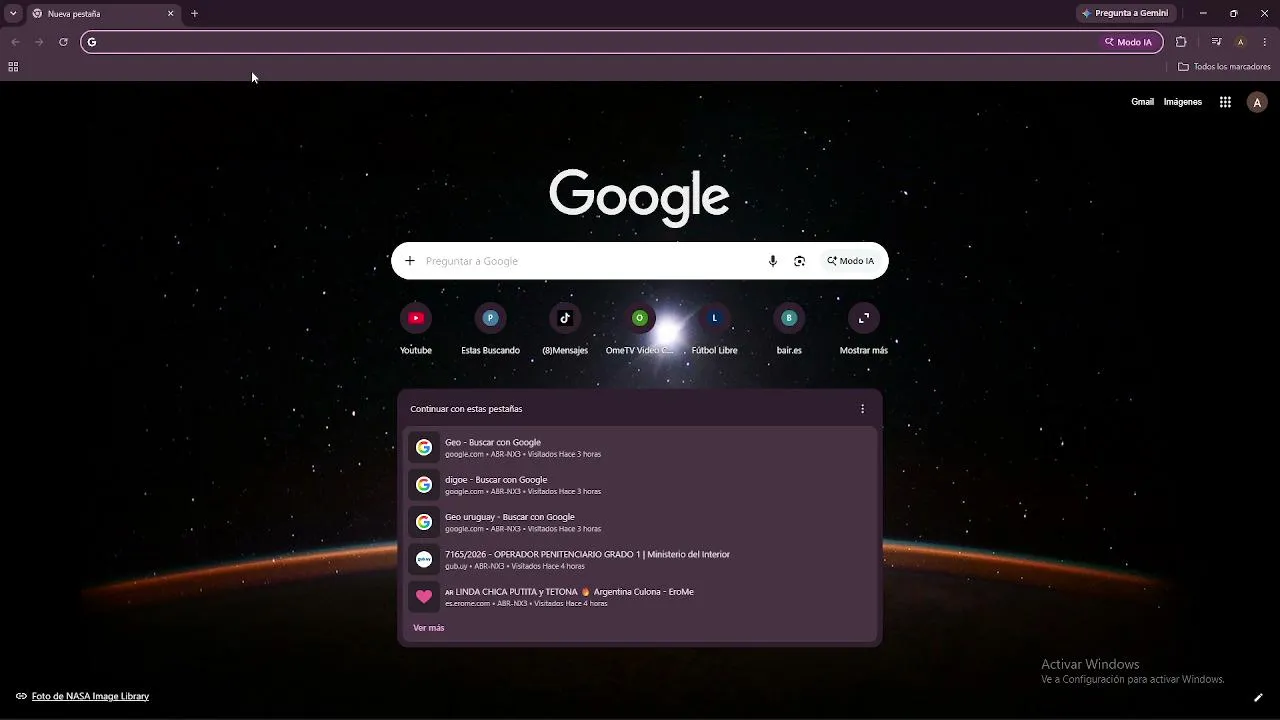Close the Nueva pestaña tab
Image resolution: width=1280 pixels, height=720 pixels.
(170, 14)
